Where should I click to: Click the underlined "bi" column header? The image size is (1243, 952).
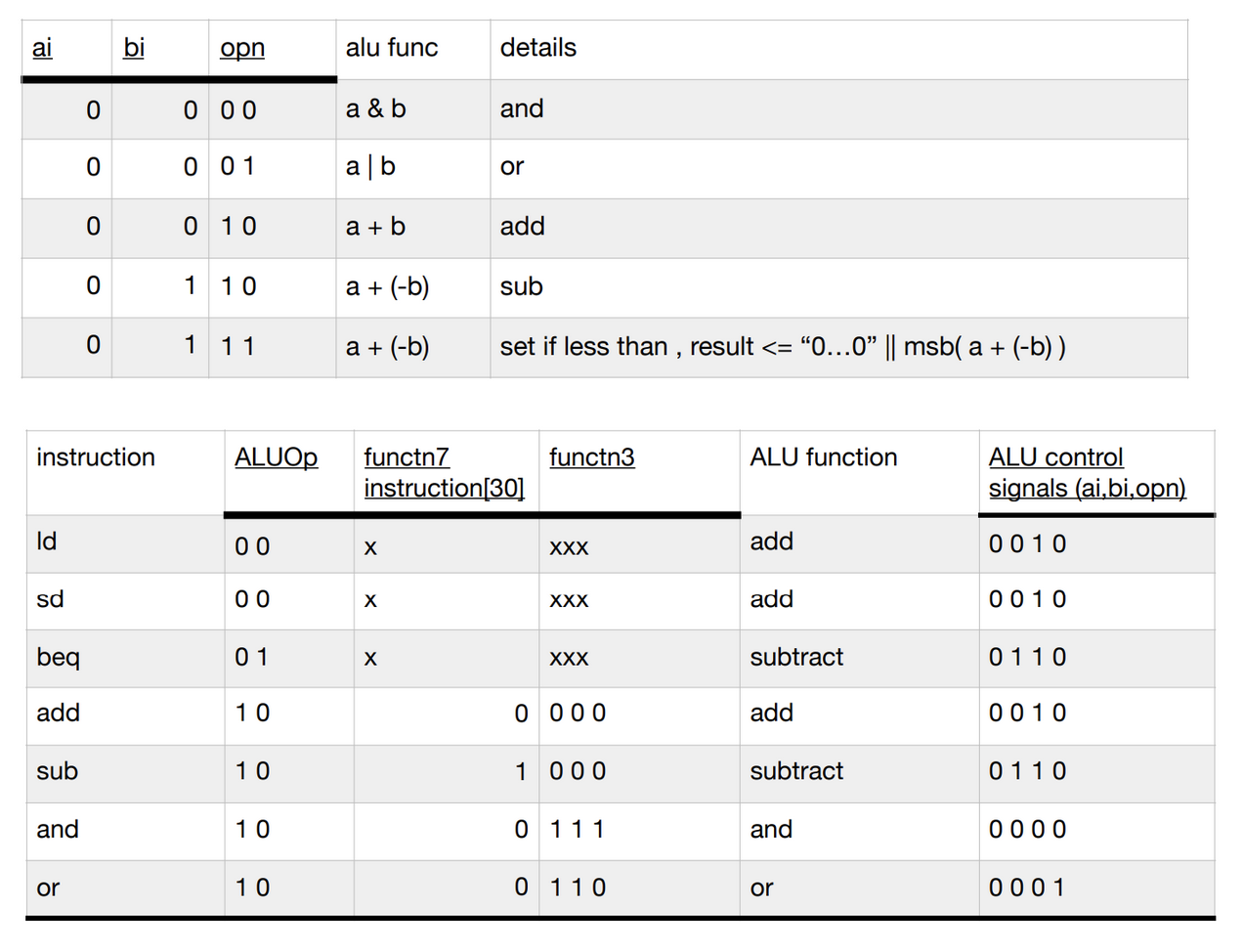coord(134,48)
